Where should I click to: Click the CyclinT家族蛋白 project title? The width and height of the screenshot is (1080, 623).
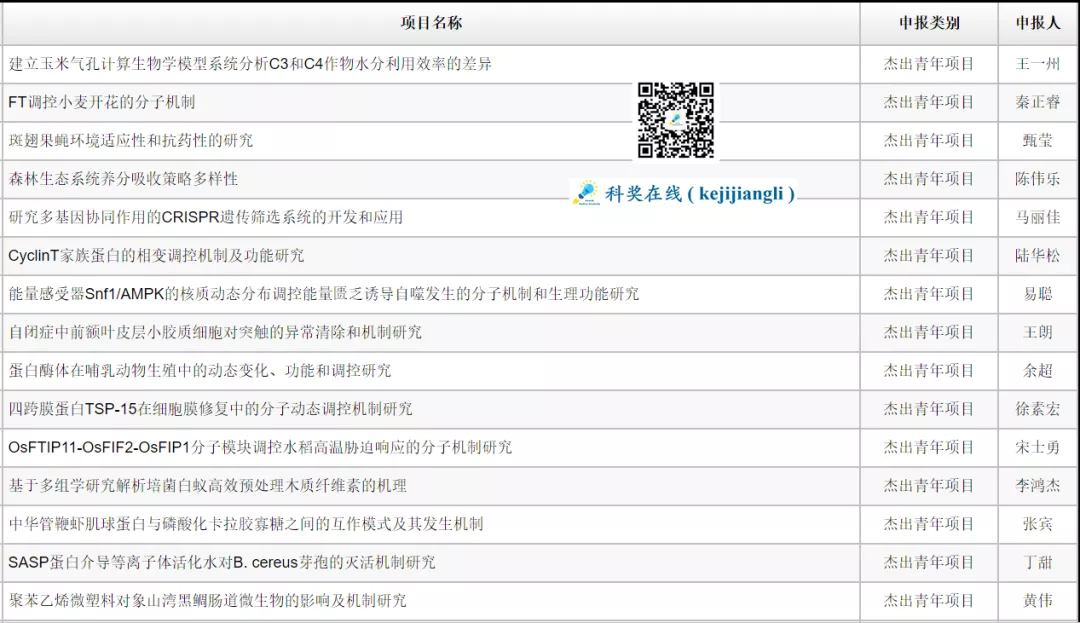[x=156, y=256]
